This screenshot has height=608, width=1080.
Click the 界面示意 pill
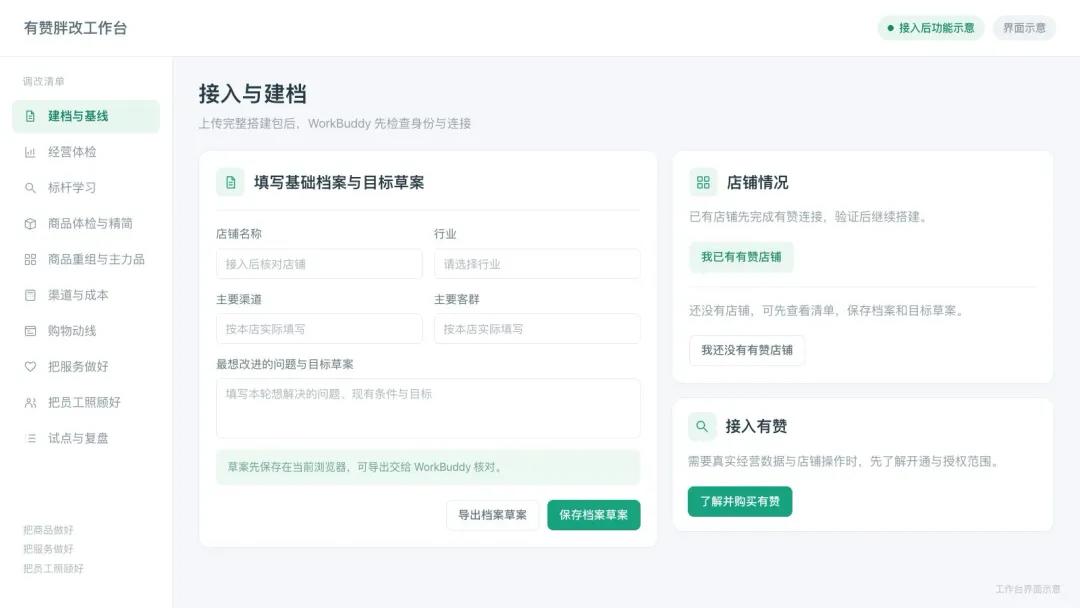(x=1024, y=28)
